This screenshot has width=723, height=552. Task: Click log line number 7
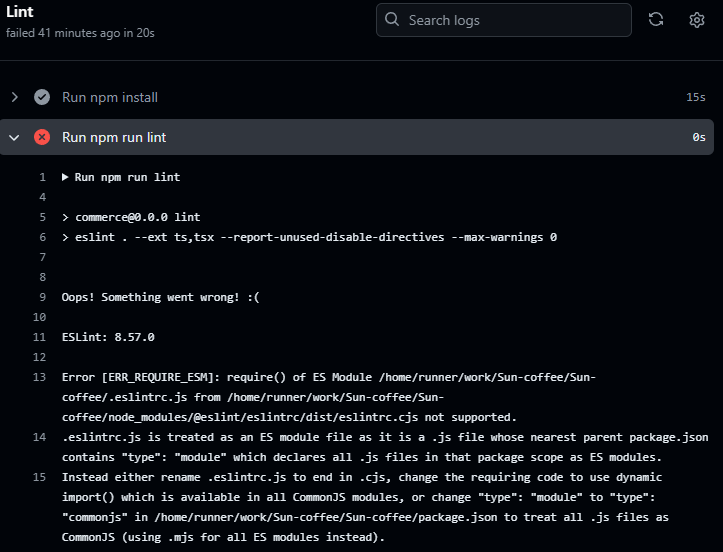[x=42, y=257]
